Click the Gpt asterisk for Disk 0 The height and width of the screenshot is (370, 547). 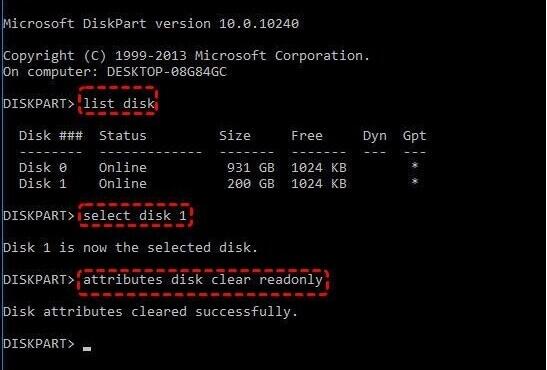415,166
